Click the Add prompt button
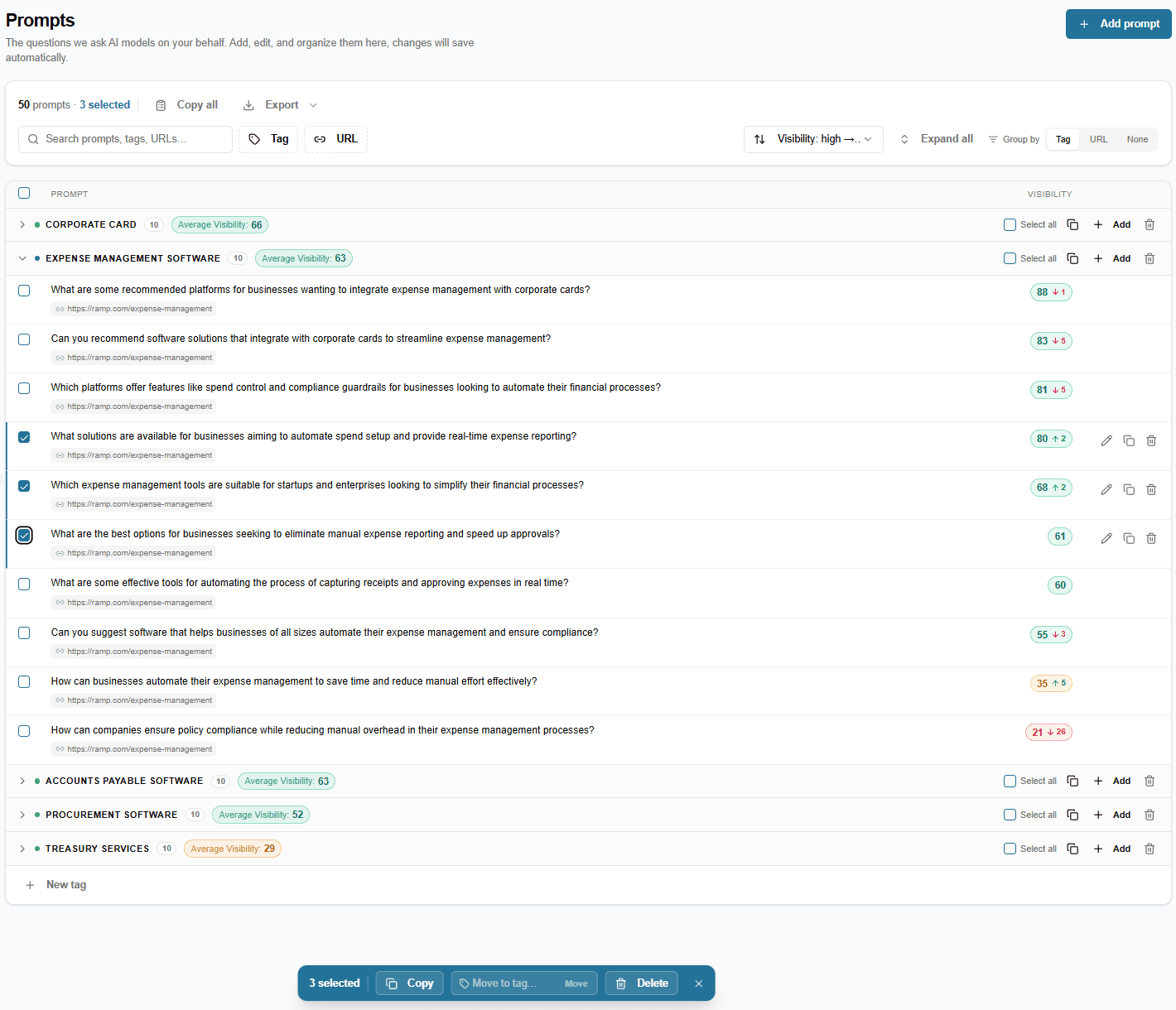Screen dimensions: 1176x1010 pos(1119,24)
